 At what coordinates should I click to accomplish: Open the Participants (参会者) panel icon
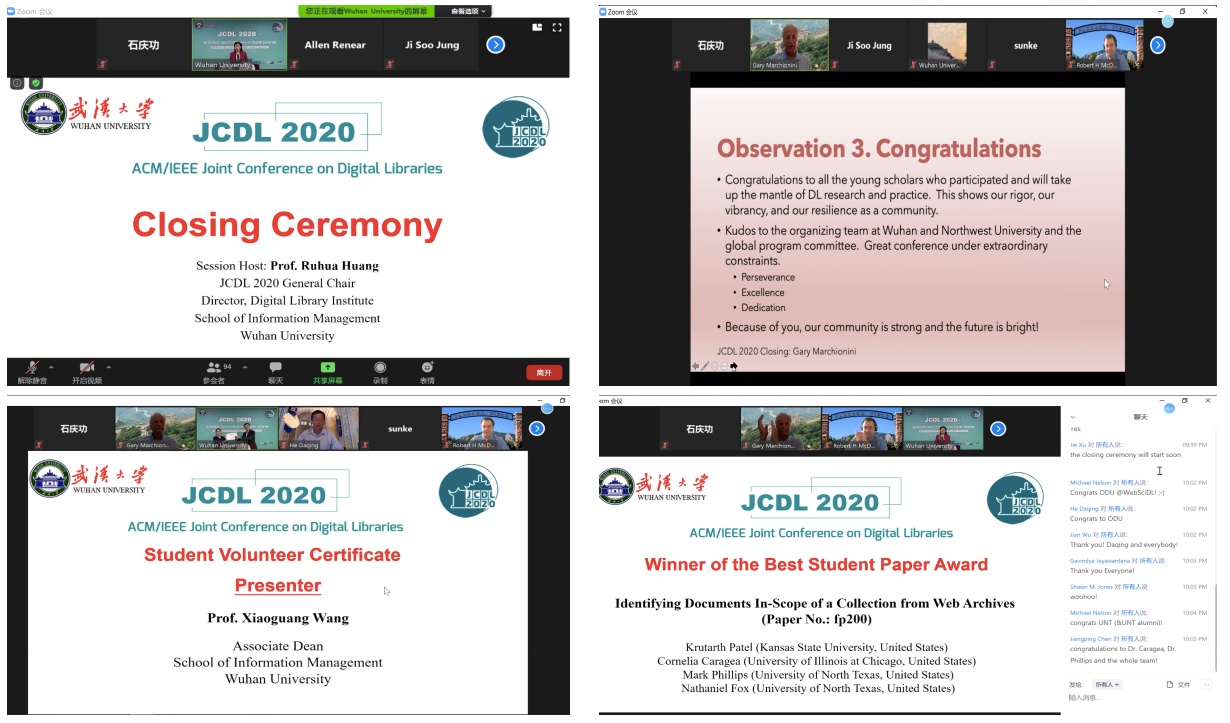pos(214,368)
